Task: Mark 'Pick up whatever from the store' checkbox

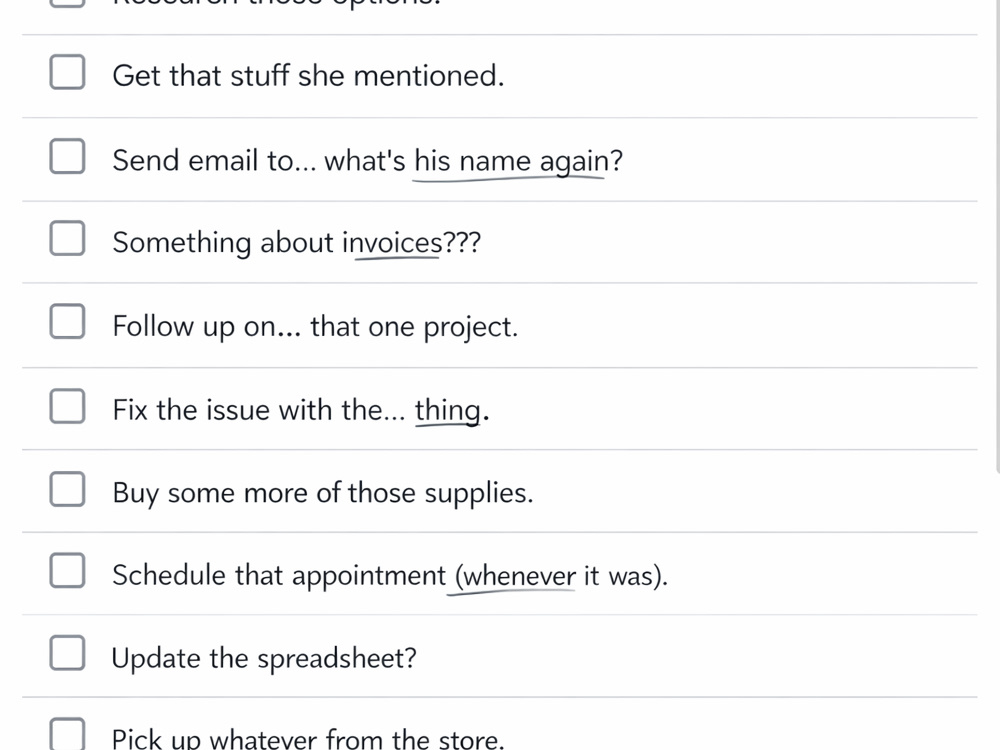Action: pyautogui.click(x=68, y=734)
